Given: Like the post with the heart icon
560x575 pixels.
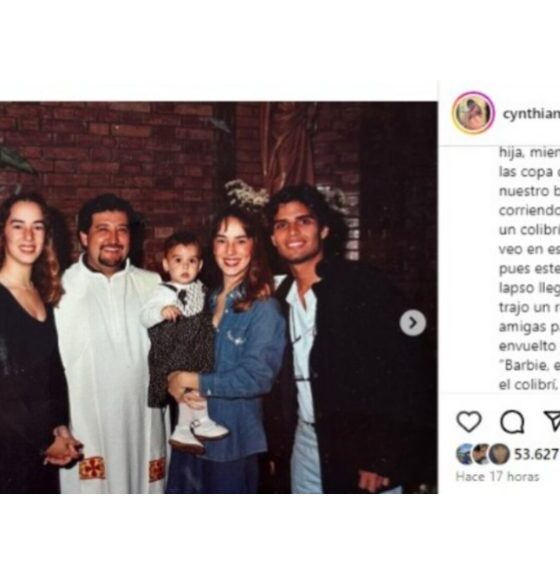Looking at the screenshot, I should 469,421.
